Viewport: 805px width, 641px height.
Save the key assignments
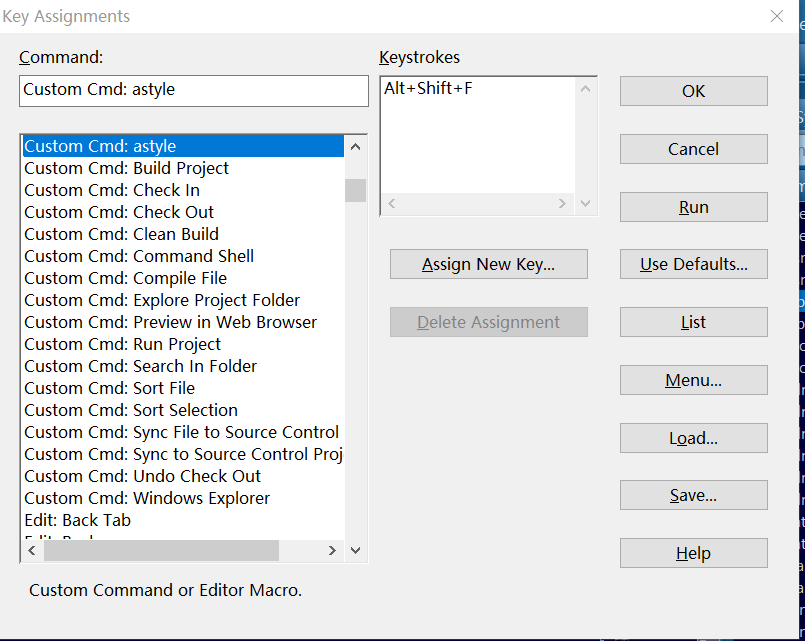[x=693, y=496]
